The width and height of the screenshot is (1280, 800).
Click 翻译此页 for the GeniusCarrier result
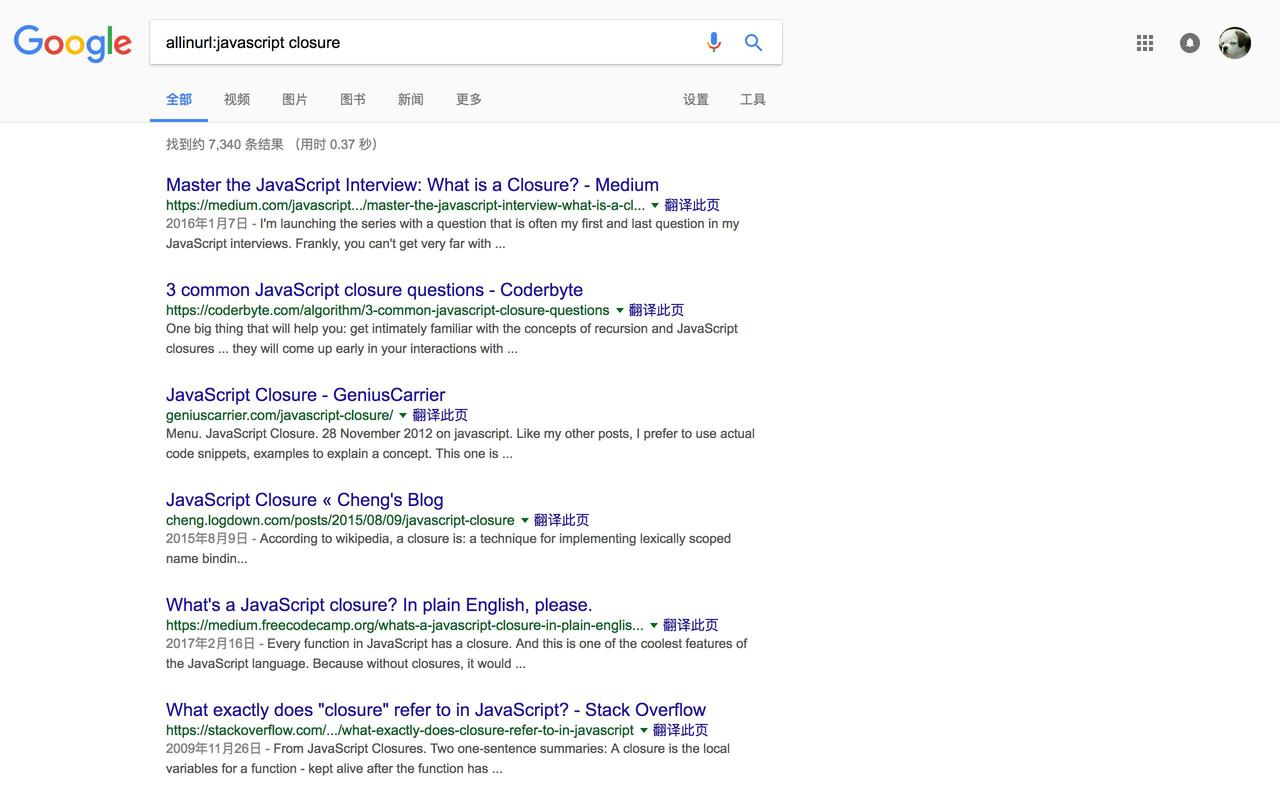pyautogui.click(x=440, y=415)
